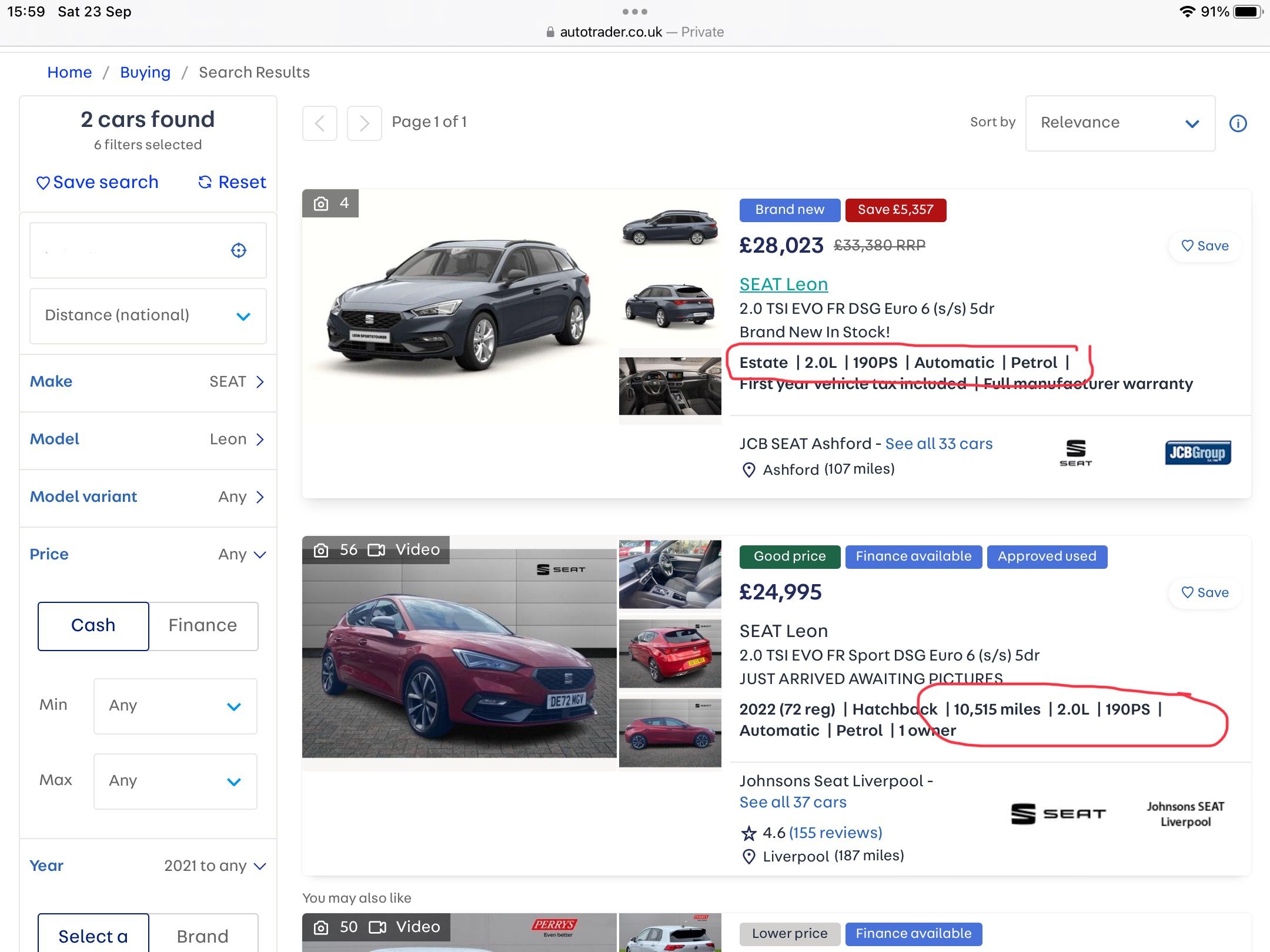
Task: Select the Cash price option
Action: point(93,626)
